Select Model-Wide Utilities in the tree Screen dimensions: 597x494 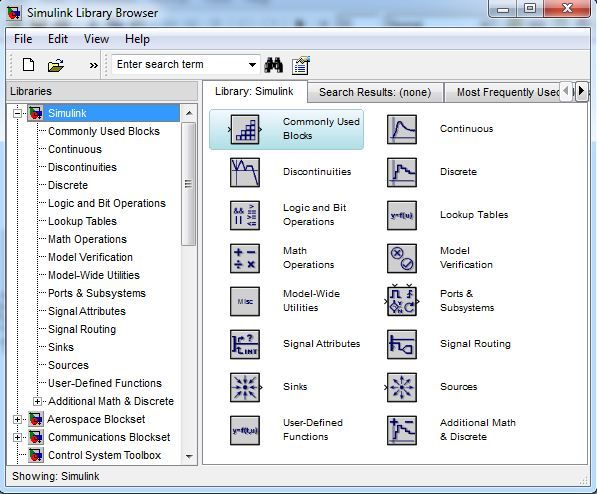click(x=94, y=275)
